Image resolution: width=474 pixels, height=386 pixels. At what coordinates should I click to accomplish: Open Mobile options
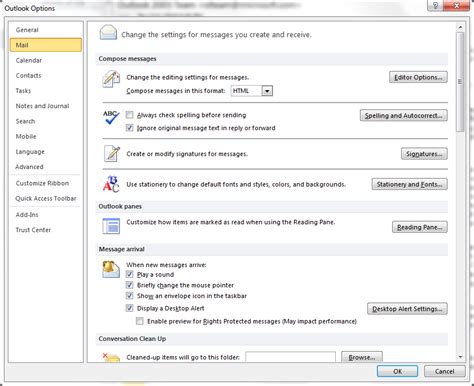(46, 136)
